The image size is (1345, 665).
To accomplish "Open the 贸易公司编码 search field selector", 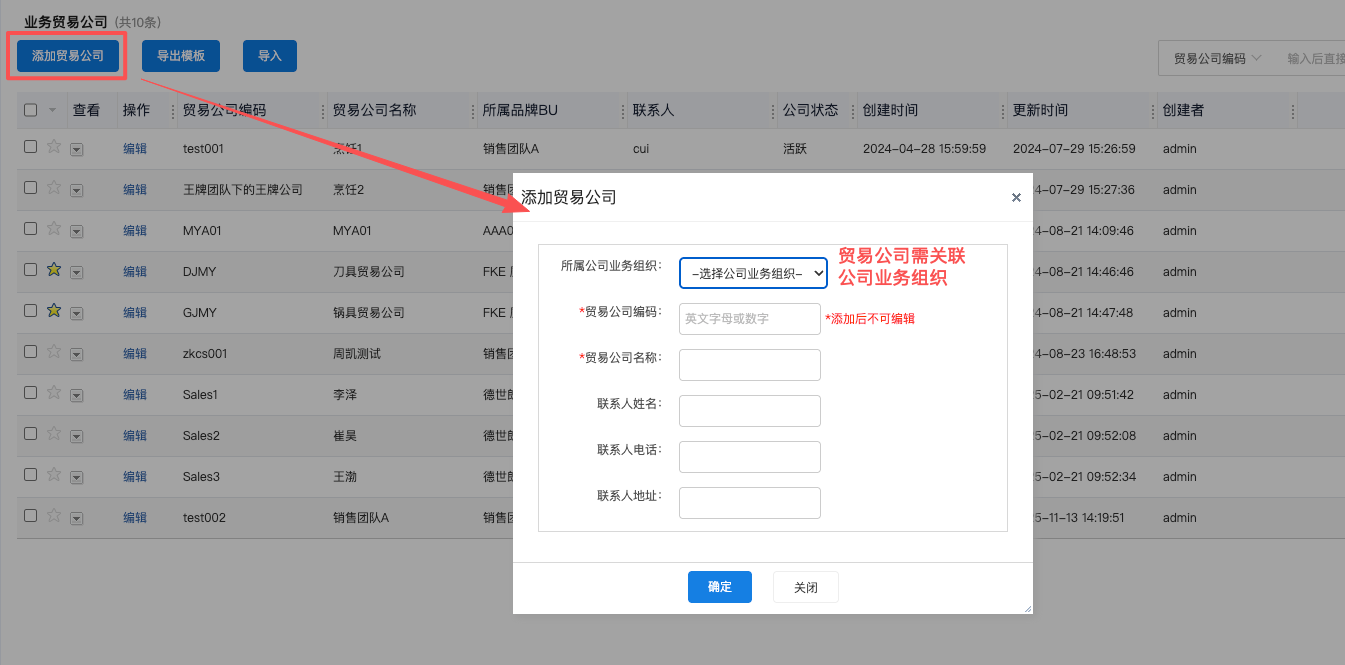I will [x=1217, y=59].
